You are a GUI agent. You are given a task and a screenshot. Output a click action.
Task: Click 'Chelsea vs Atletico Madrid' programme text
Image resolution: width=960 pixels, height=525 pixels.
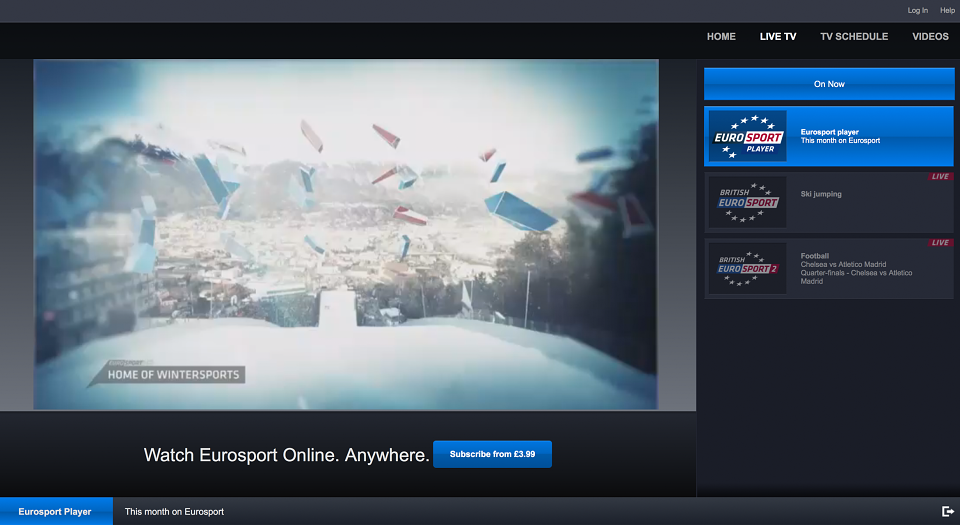click(843, 264)
